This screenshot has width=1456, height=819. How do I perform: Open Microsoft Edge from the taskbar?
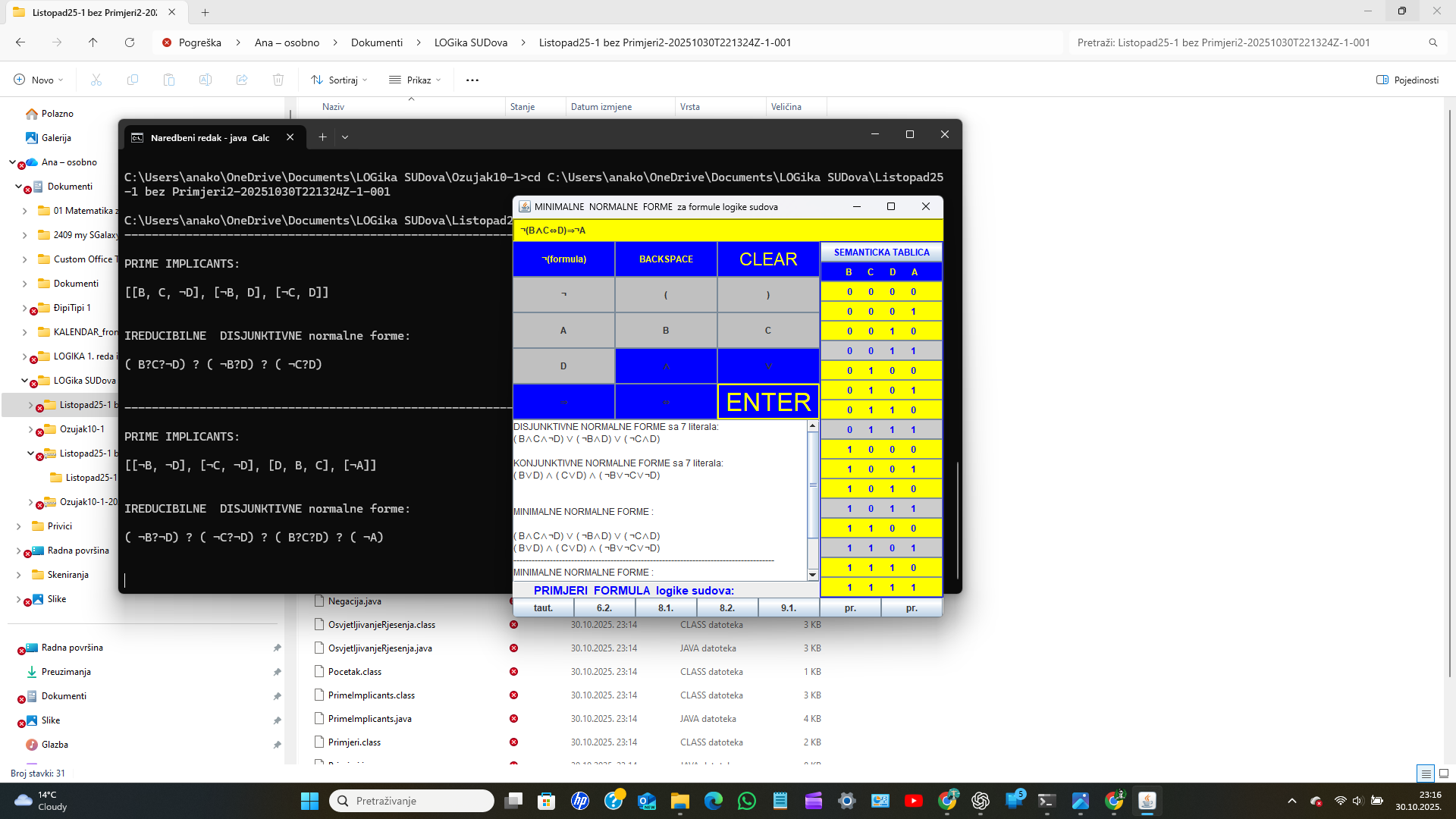(714, 800)
